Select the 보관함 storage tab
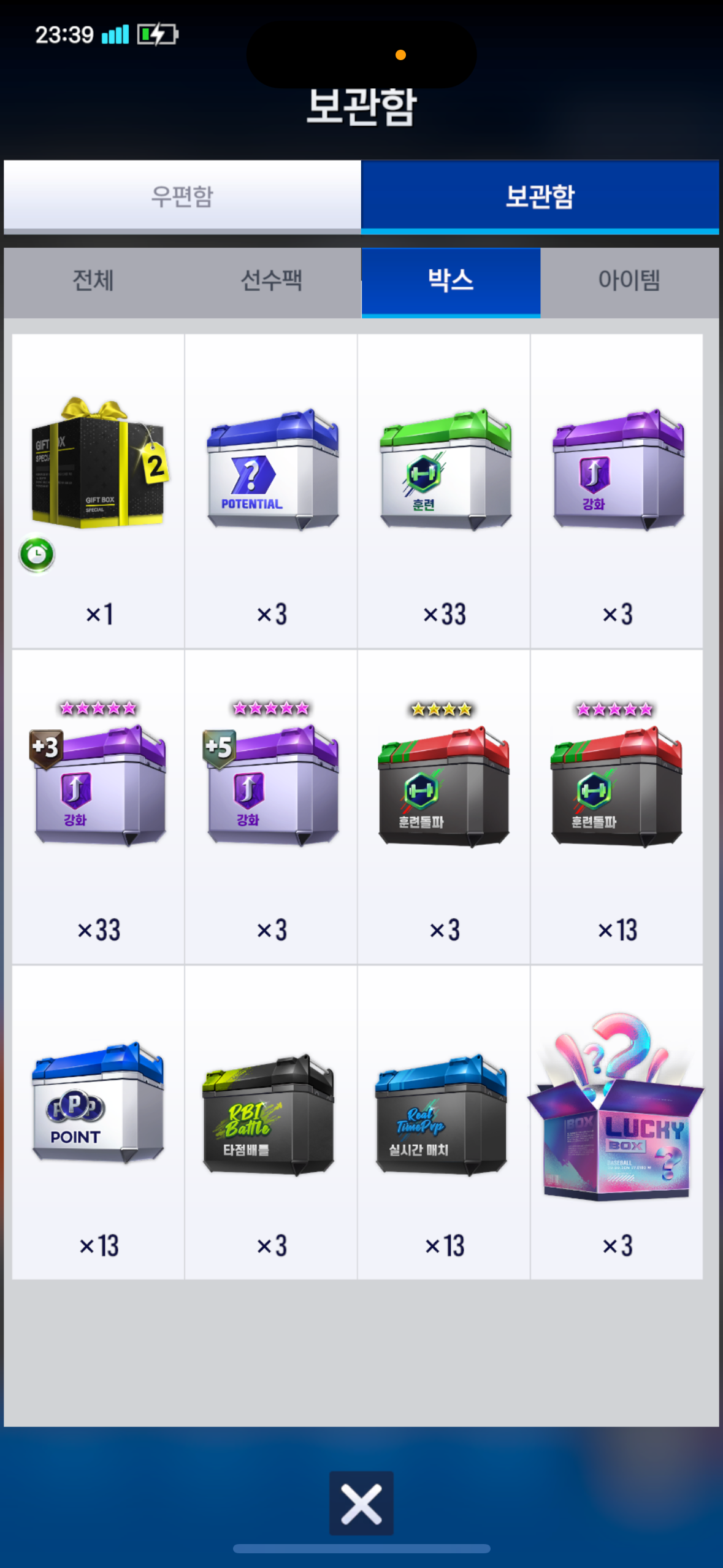723x1568 pixels. [x=540, y=196]
